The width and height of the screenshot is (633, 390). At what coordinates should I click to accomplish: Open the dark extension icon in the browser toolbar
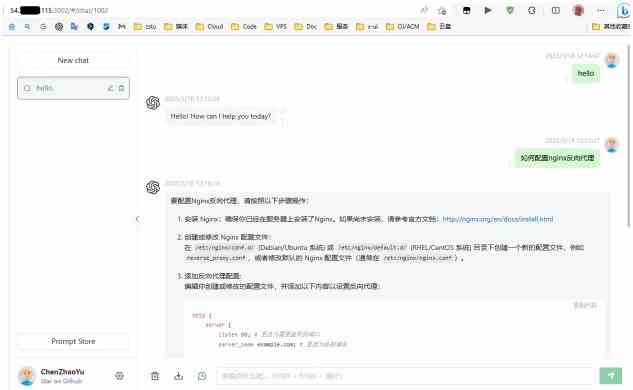click(467, 10)
